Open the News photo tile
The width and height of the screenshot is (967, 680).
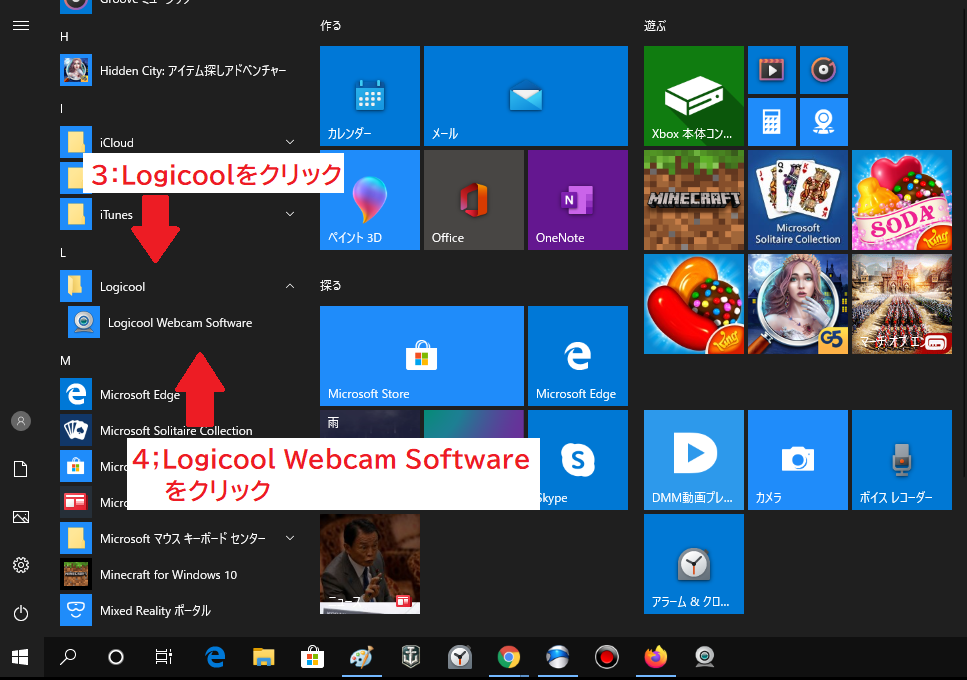tap(369, 564)
